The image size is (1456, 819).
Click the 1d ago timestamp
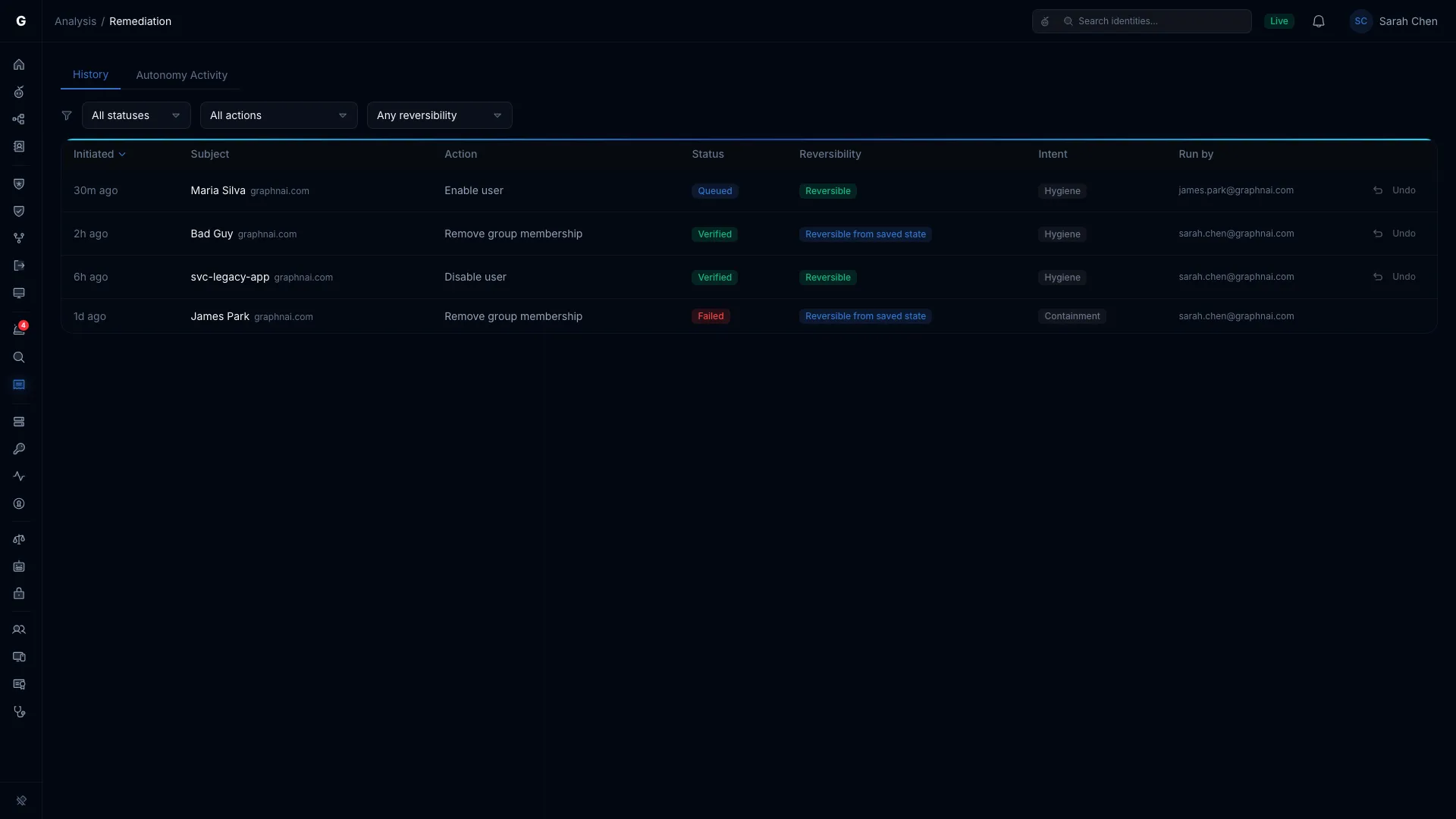[x=89, y=316]
